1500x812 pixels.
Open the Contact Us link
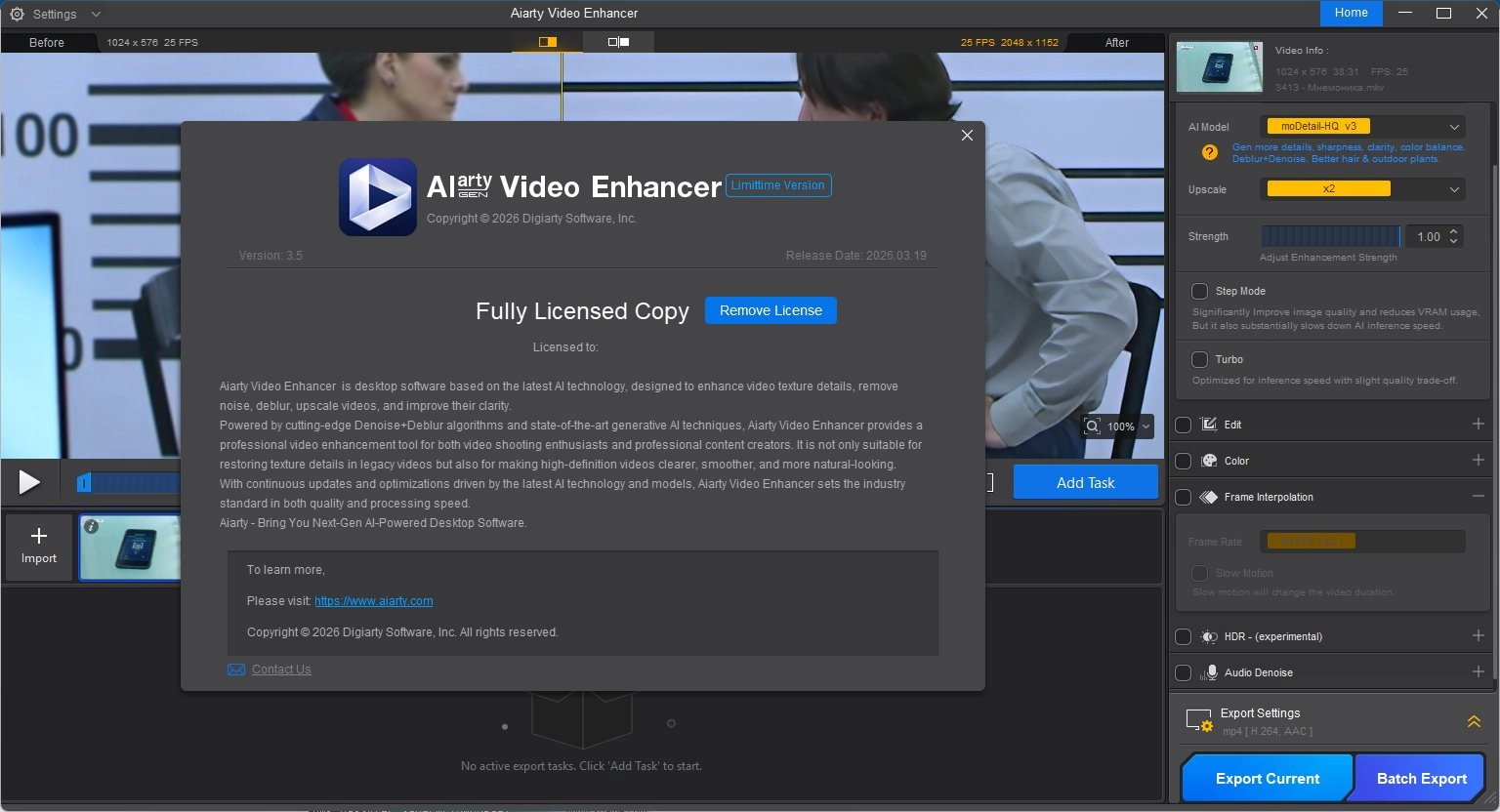(x=281, y=670)
